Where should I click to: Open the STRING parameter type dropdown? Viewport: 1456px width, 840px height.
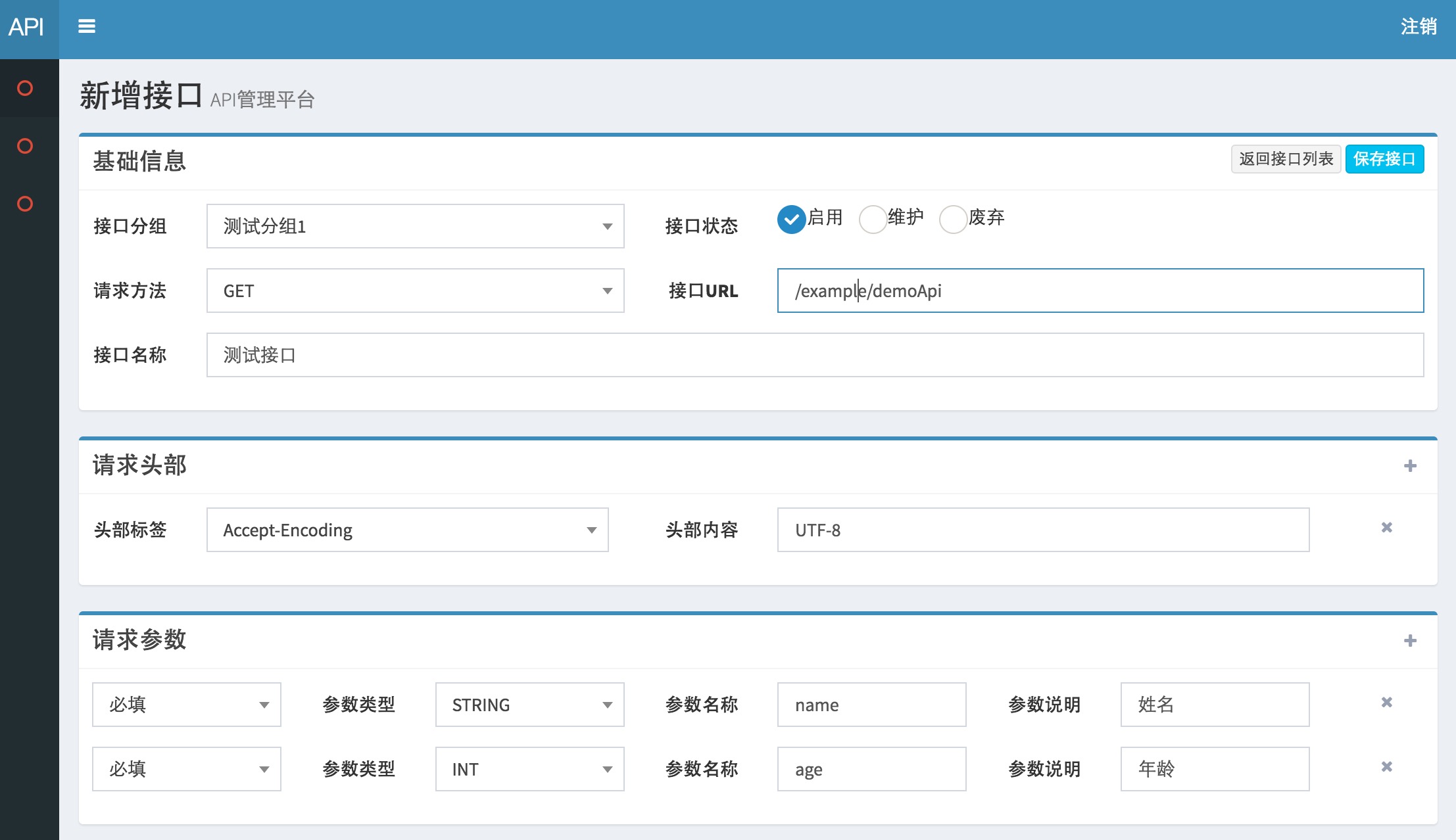tap(529, 705)
